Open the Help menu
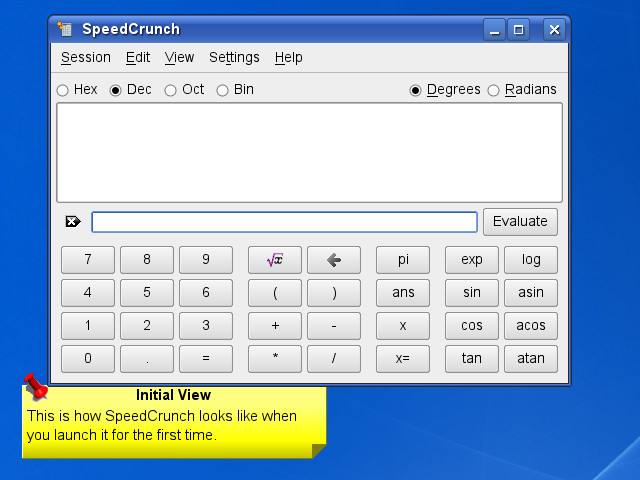The height and width of the screenshot is (480, 640). 289,58
